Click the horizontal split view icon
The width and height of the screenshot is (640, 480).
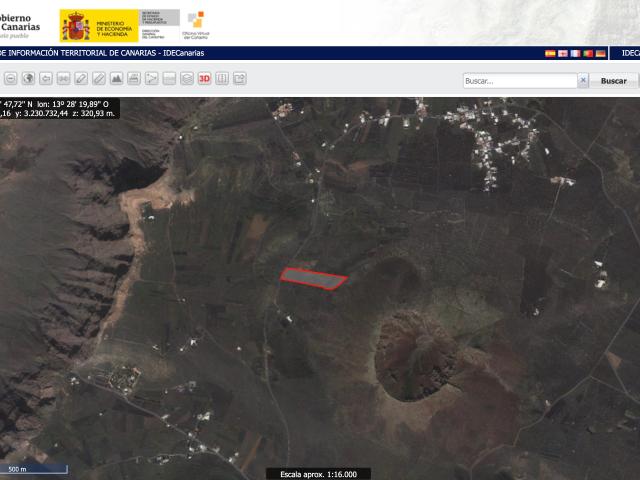[x=169, y=78]
